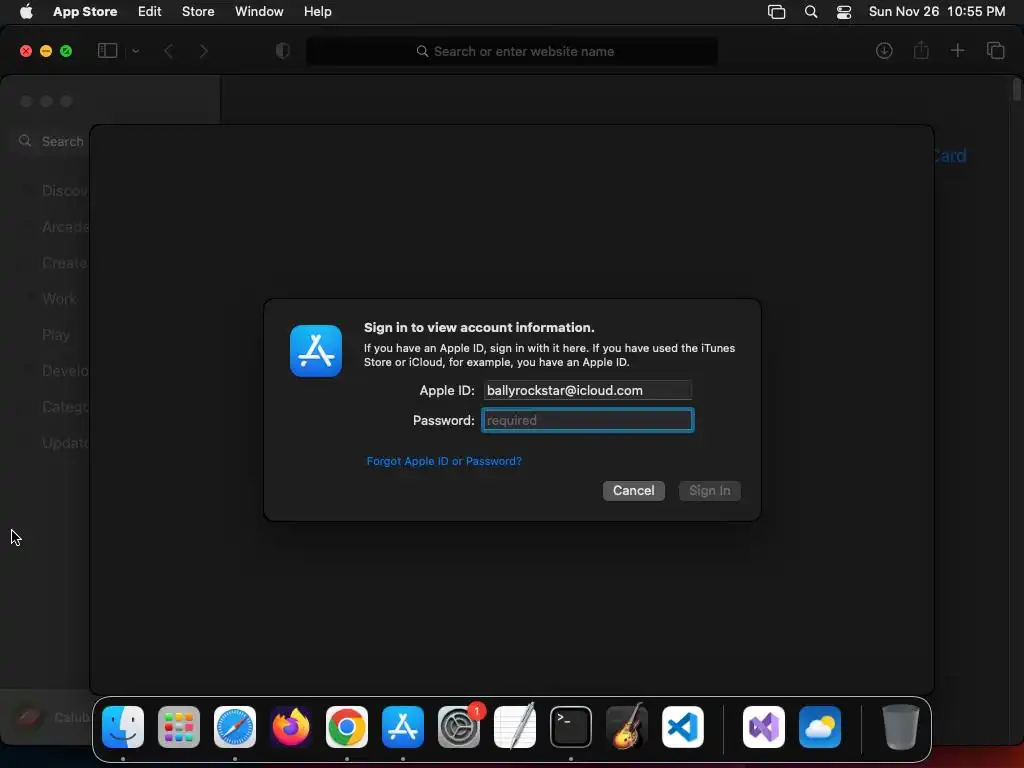Viewport: 1024px width, 768px height.
Task: Click the page vertical scrollbar
Action: (1017, 90)
